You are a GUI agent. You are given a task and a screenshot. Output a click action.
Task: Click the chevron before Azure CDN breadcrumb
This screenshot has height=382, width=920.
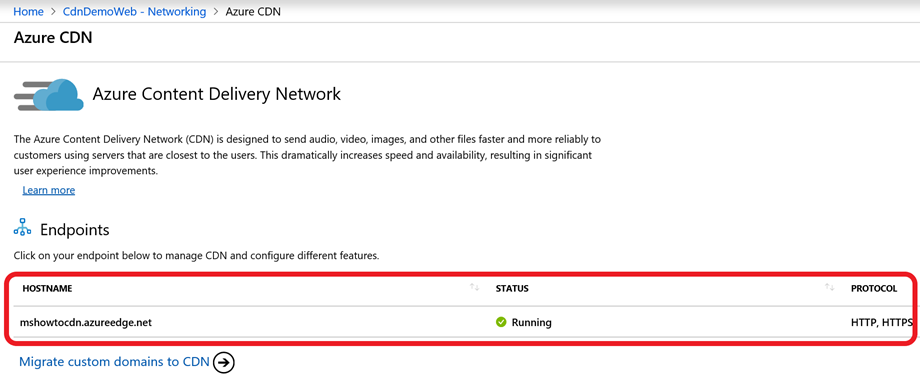[x=216, y=12]
